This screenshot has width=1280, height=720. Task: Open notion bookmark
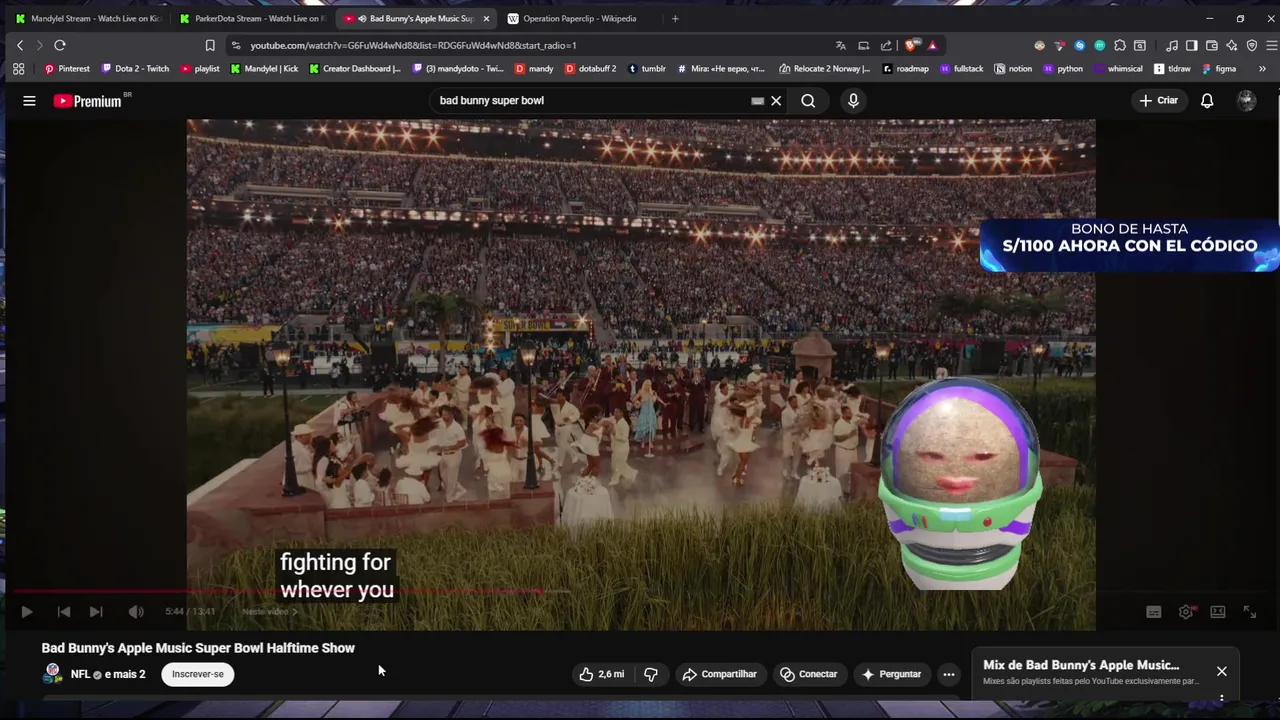coord(1013,69)
